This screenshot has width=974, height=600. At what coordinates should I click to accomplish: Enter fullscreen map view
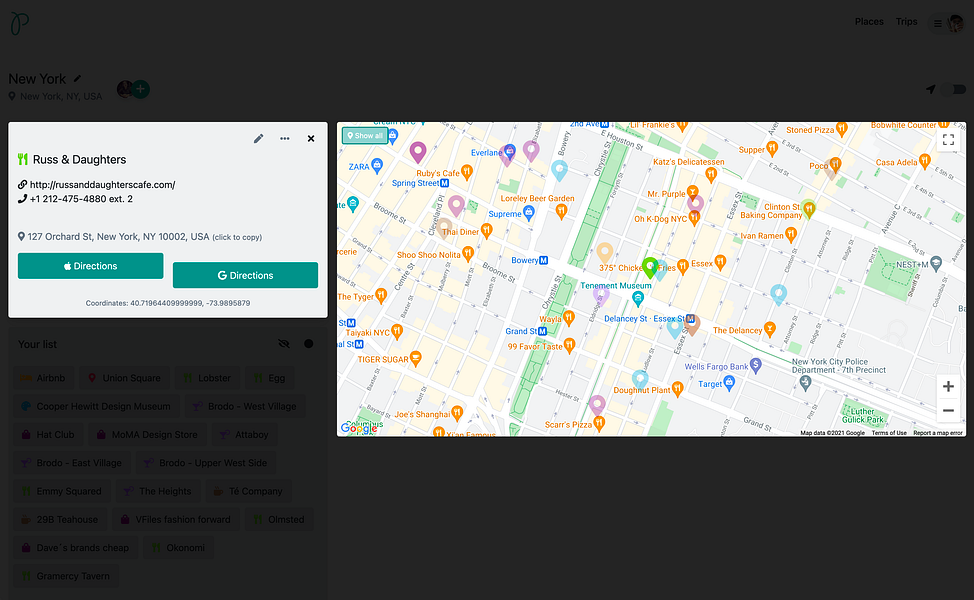(948, 139)
